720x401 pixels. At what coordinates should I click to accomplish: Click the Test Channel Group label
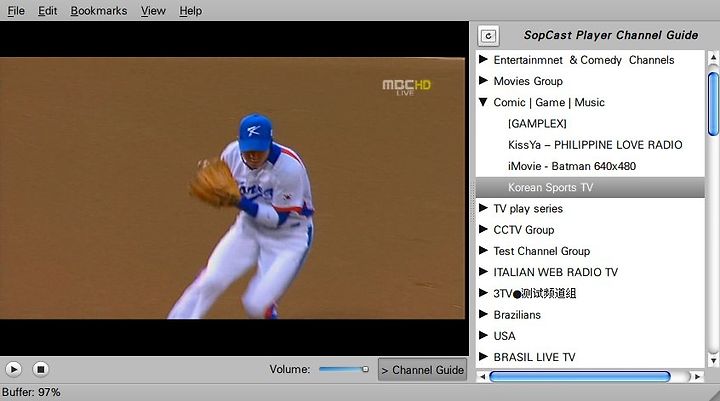tap(542, 251)
